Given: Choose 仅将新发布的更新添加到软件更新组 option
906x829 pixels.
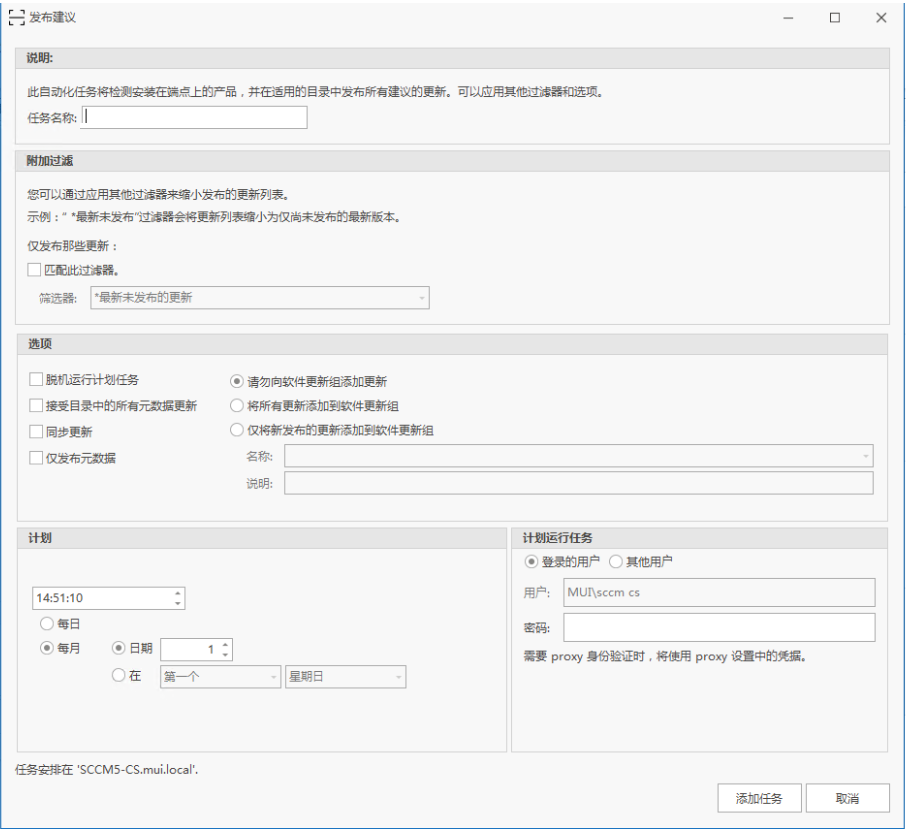Looking at the screenshot, I should [x=237, y=430].
